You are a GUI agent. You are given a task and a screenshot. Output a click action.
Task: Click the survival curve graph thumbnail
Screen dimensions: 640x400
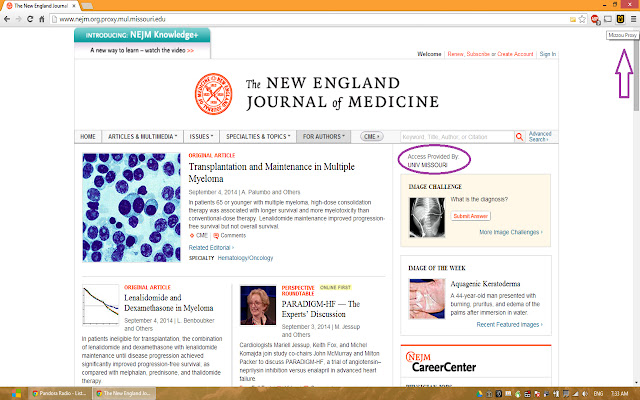[100, 305]
